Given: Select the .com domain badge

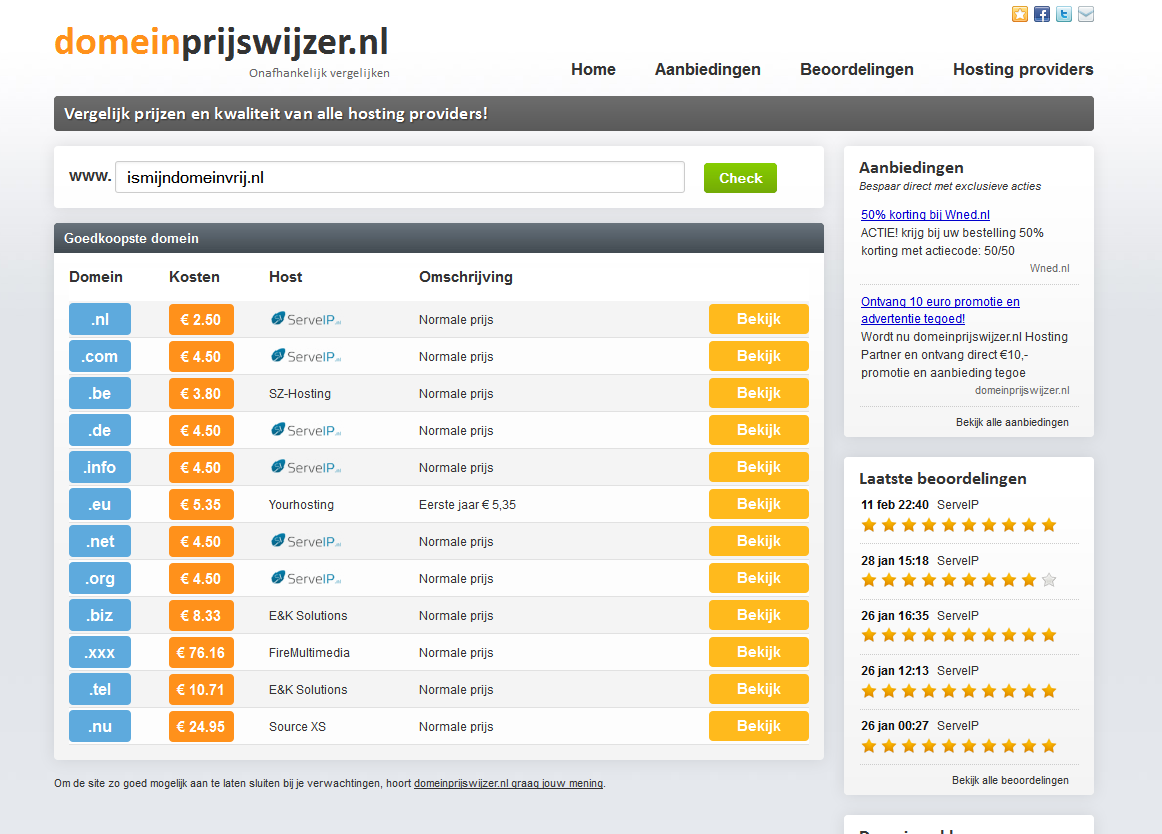Looking at the screenshot, I should click(x=100, y=357).
